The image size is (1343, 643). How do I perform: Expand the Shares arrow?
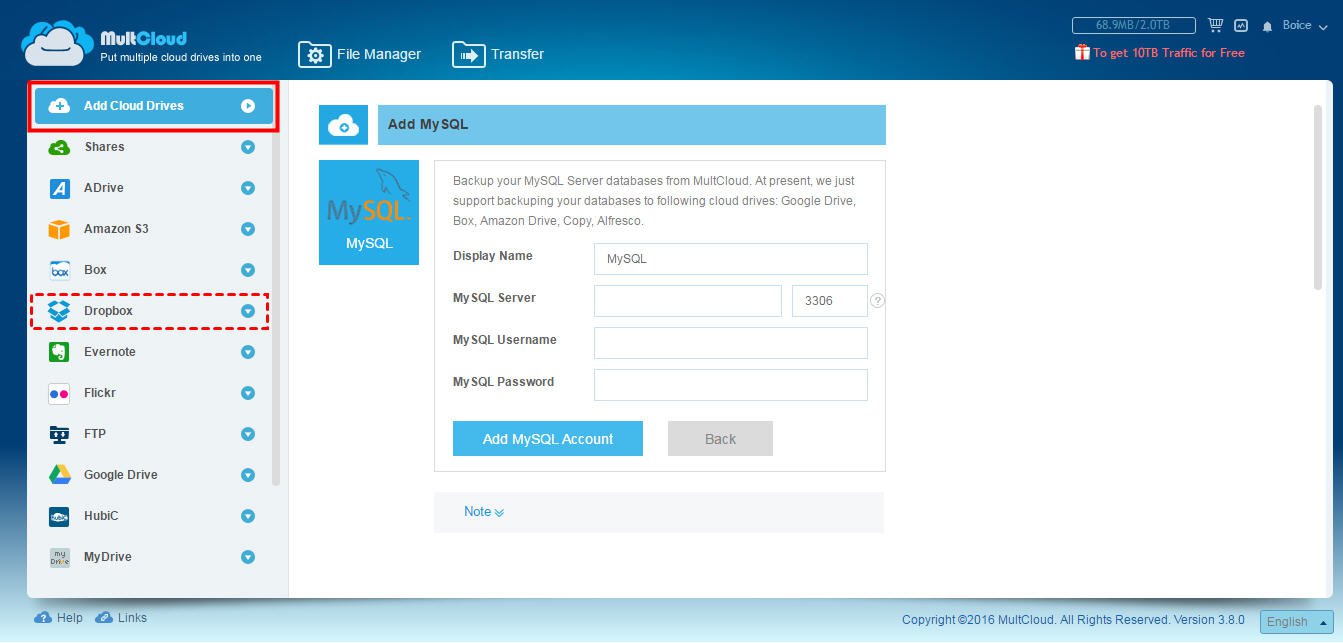[248, 147]
